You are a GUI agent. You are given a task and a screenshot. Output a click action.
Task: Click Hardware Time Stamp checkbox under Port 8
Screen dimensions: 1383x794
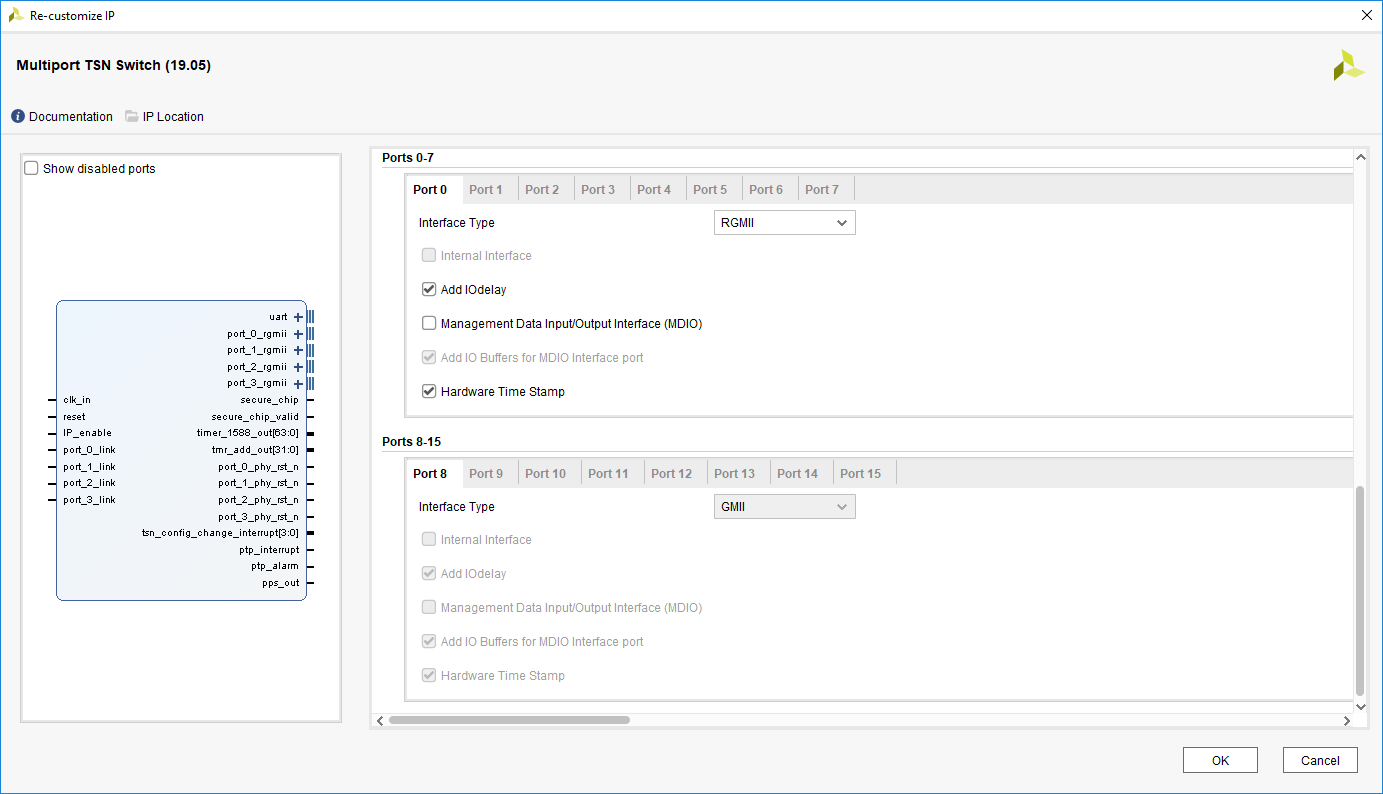click(x=429, y=676)
